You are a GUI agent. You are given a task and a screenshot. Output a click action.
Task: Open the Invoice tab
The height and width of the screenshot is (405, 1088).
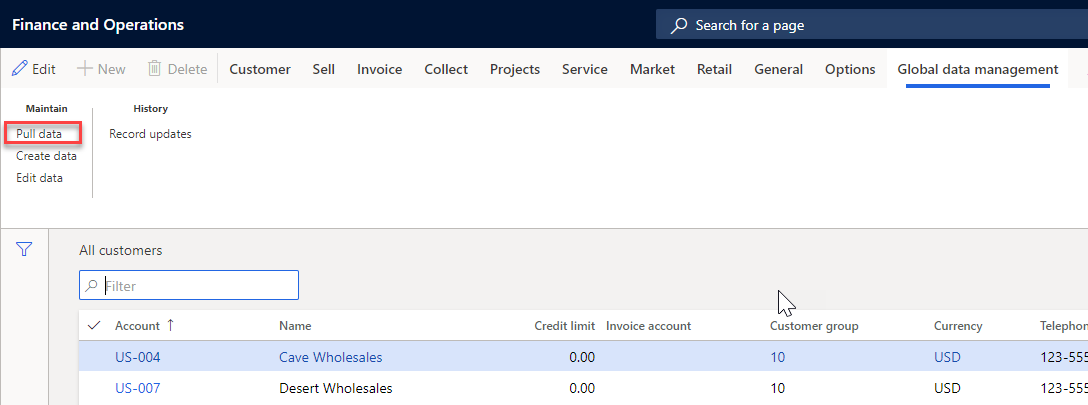pyautogui.click(x=380, y=69)
